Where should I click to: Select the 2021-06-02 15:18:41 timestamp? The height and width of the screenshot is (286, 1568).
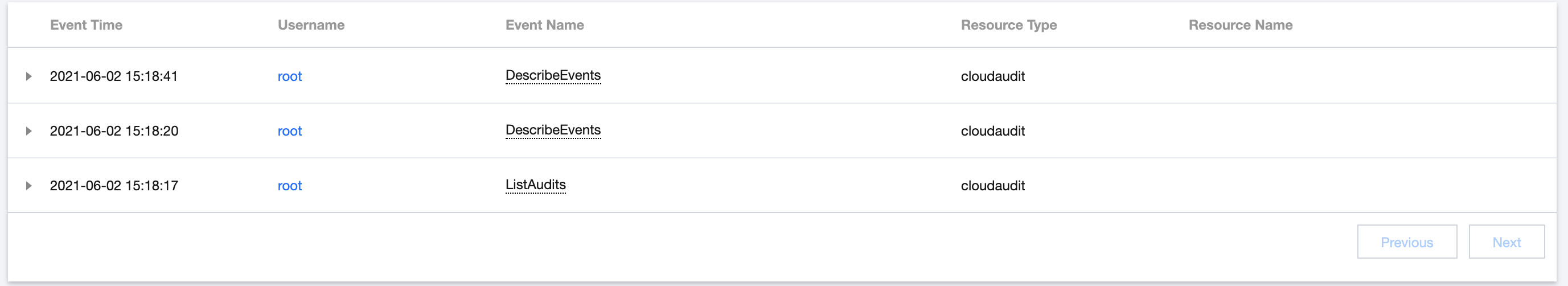point(114,76)
